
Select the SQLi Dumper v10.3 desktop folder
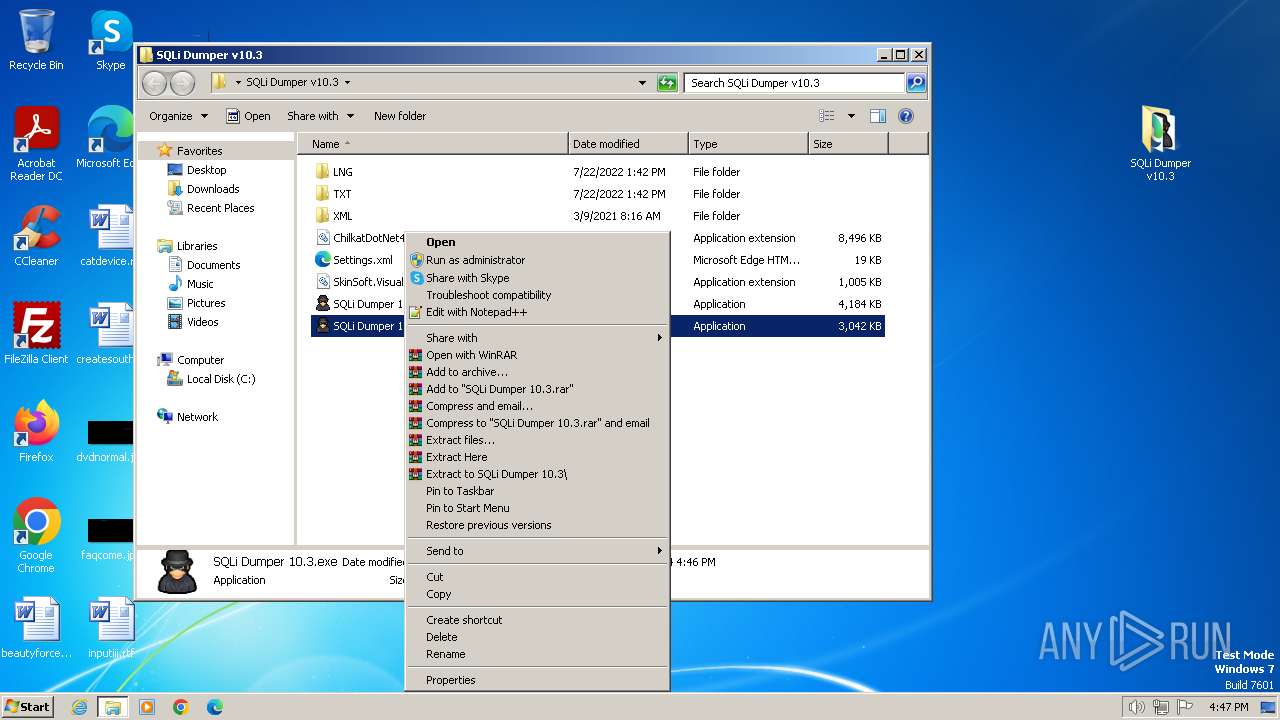1160,144
